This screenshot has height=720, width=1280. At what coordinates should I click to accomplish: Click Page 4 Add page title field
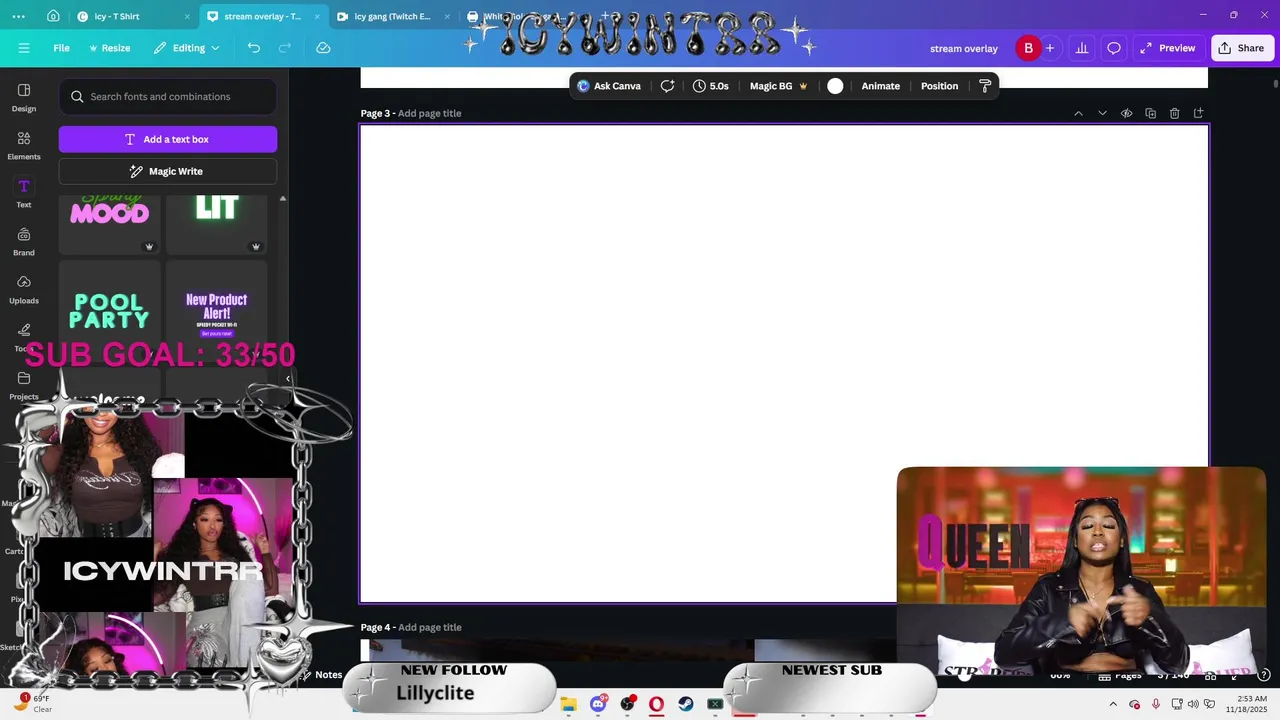click(x=429, y=627)
